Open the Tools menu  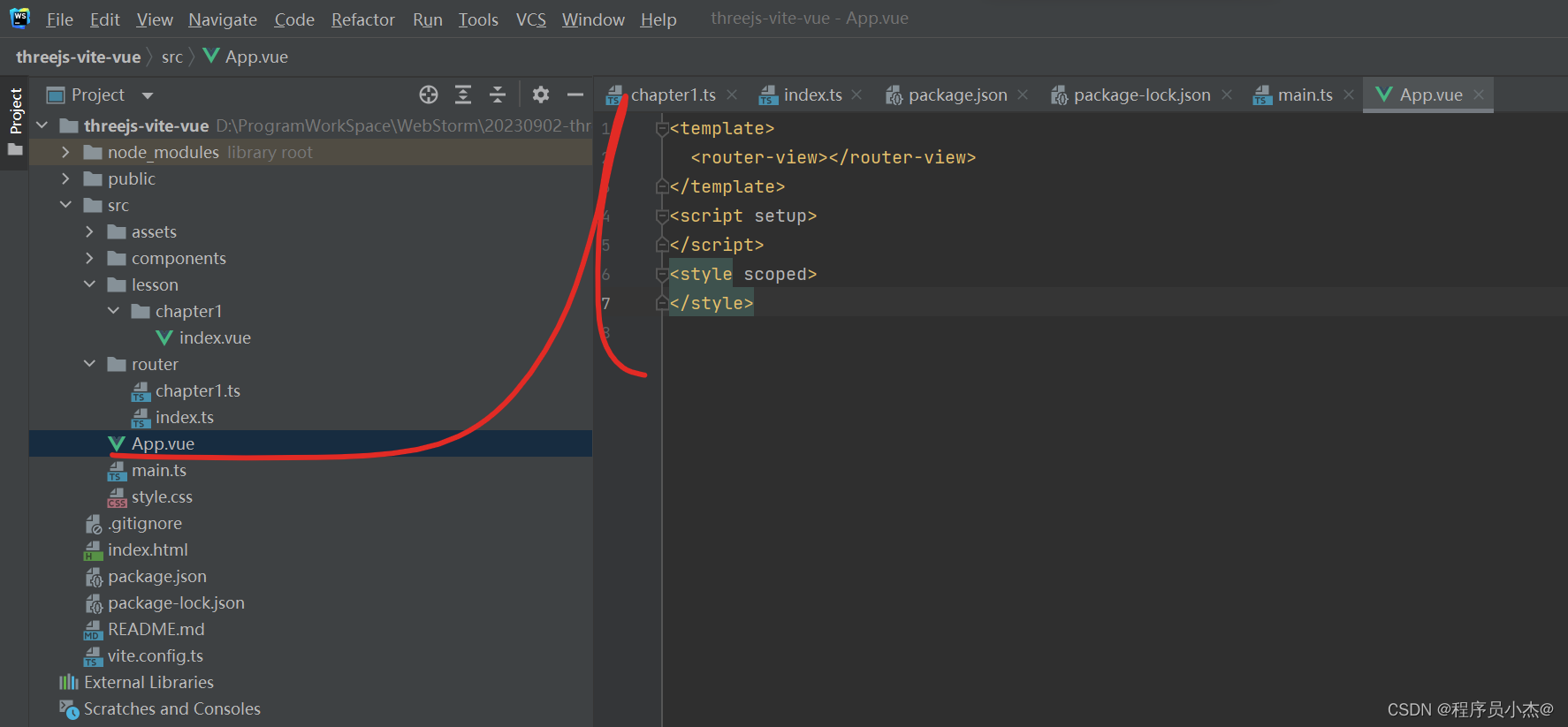[478, 19]
